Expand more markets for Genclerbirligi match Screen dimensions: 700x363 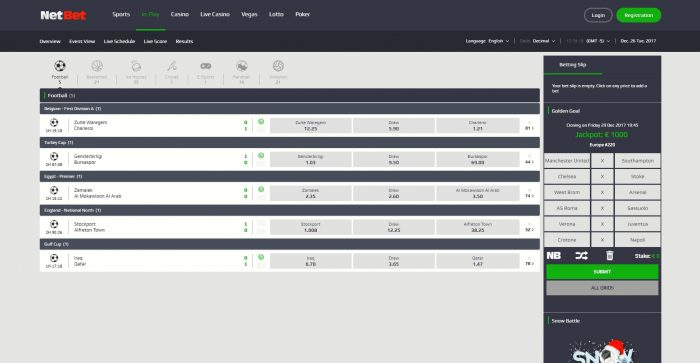529,162
